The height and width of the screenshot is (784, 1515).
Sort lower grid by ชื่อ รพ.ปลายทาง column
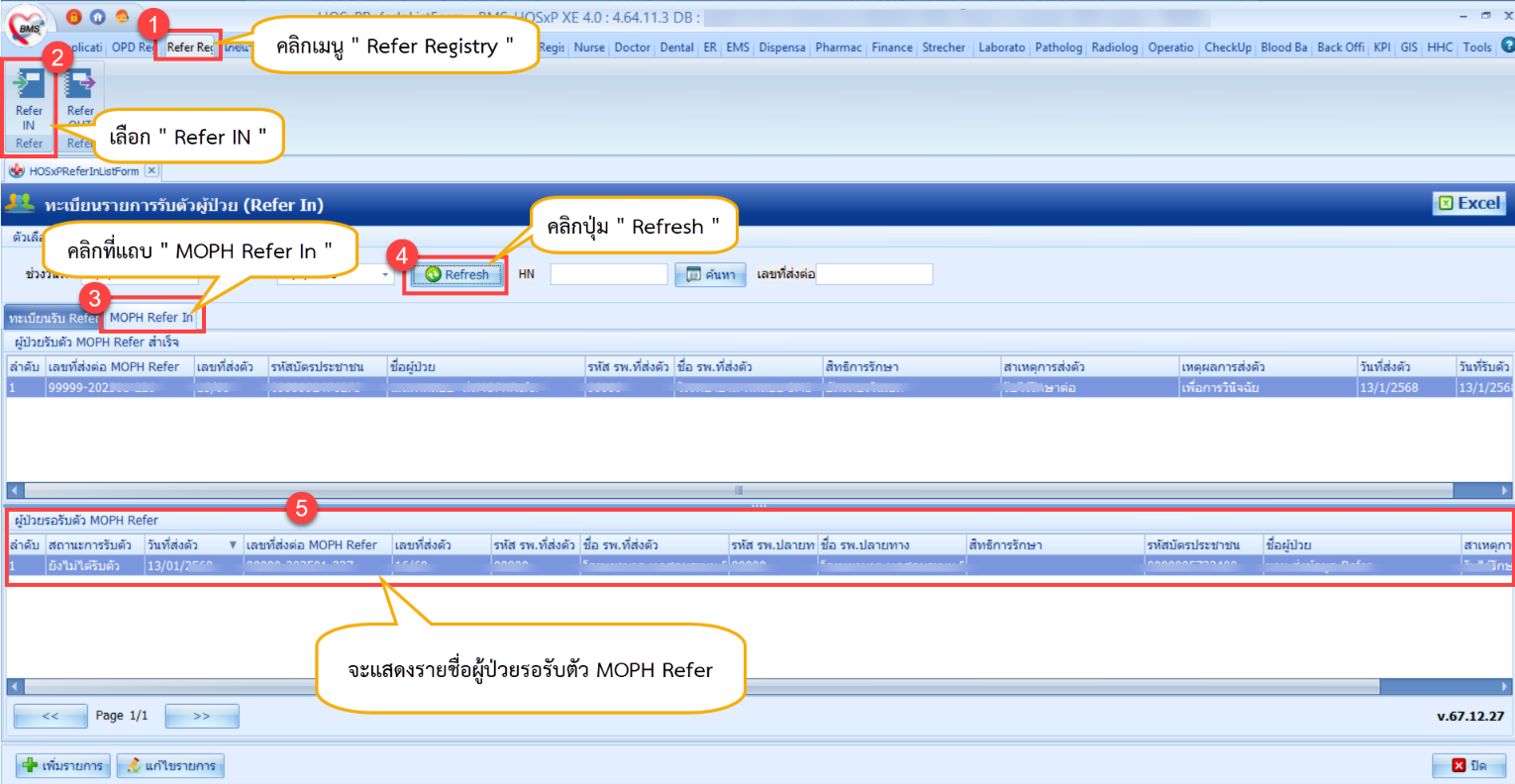coord(891,545)
